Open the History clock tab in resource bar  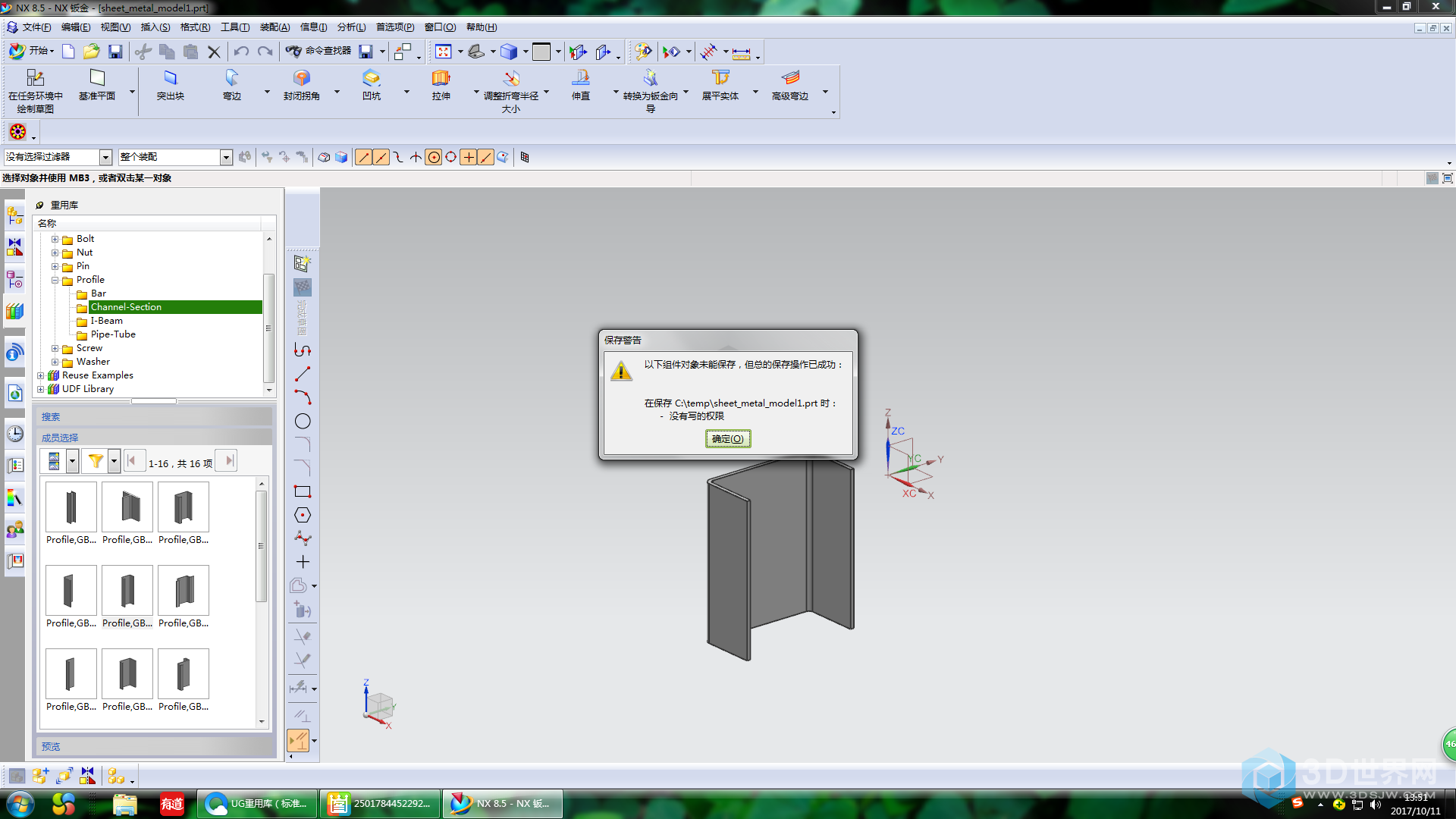(x=15, y=434)
